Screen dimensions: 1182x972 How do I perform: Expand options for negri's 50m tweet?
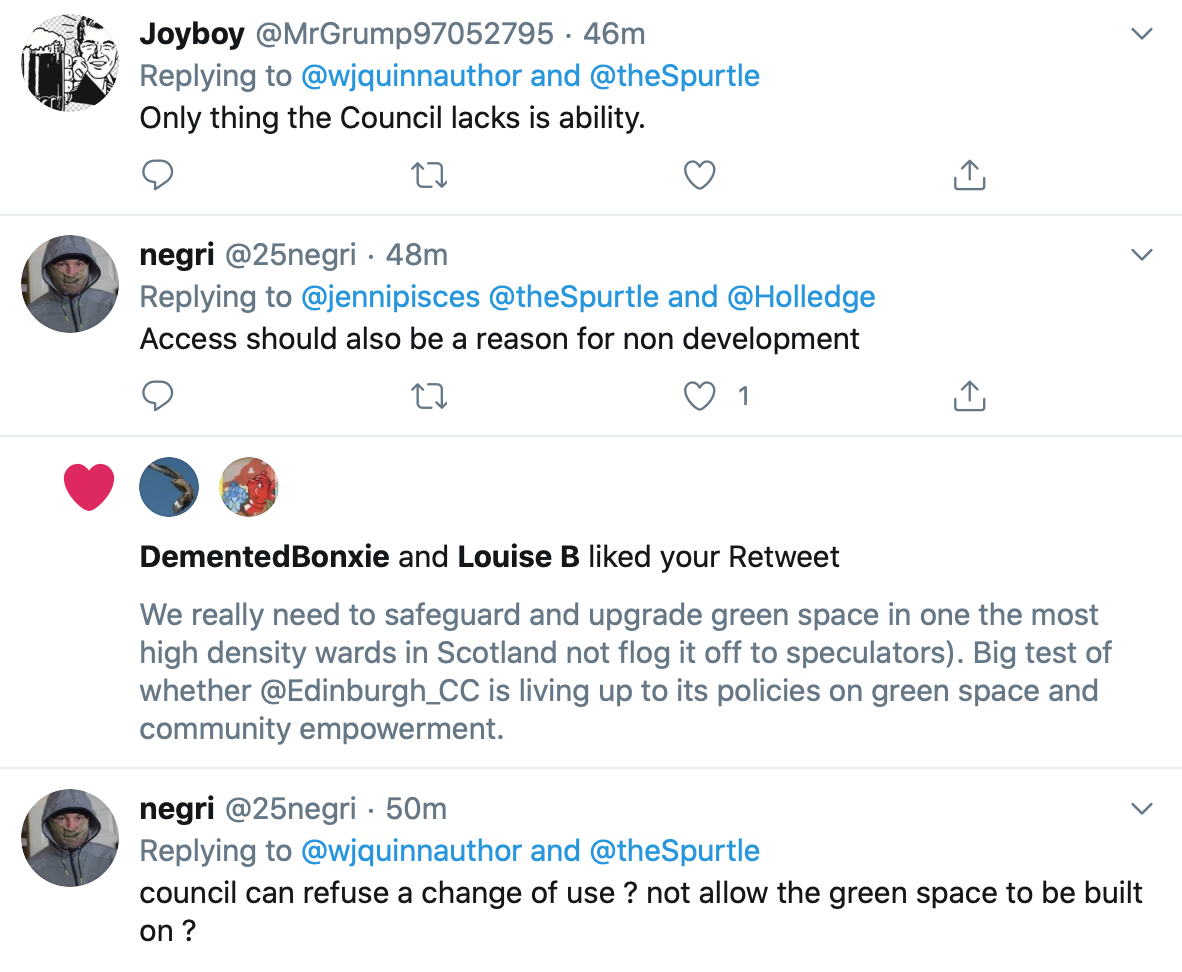(1142, 808)
